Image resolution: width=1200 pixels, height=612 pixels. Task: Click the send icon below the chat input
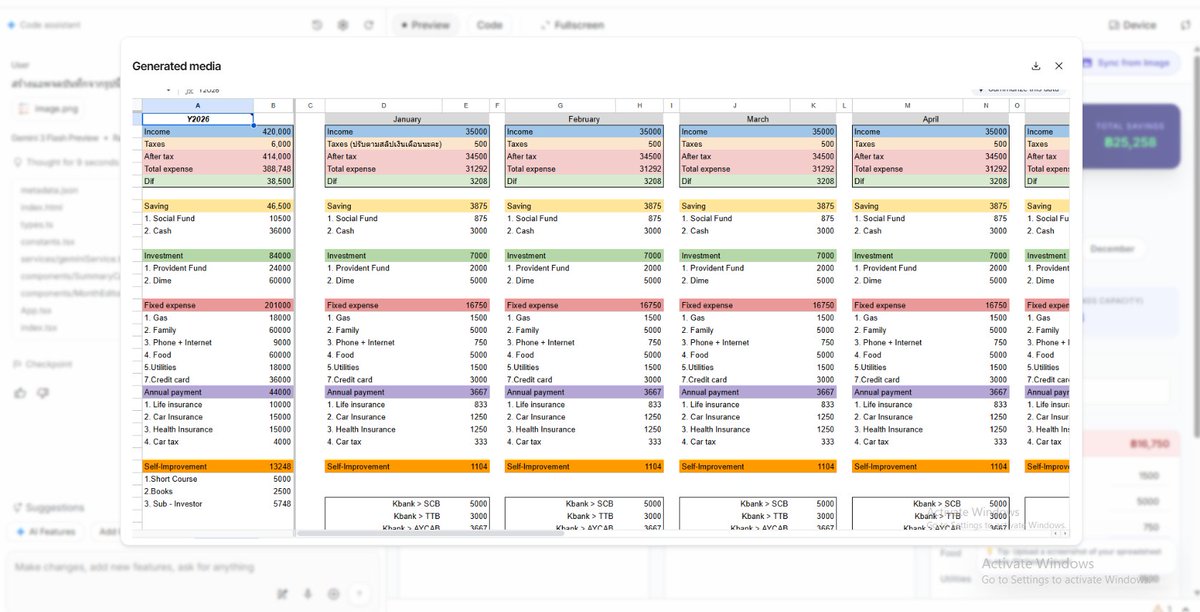360,593
